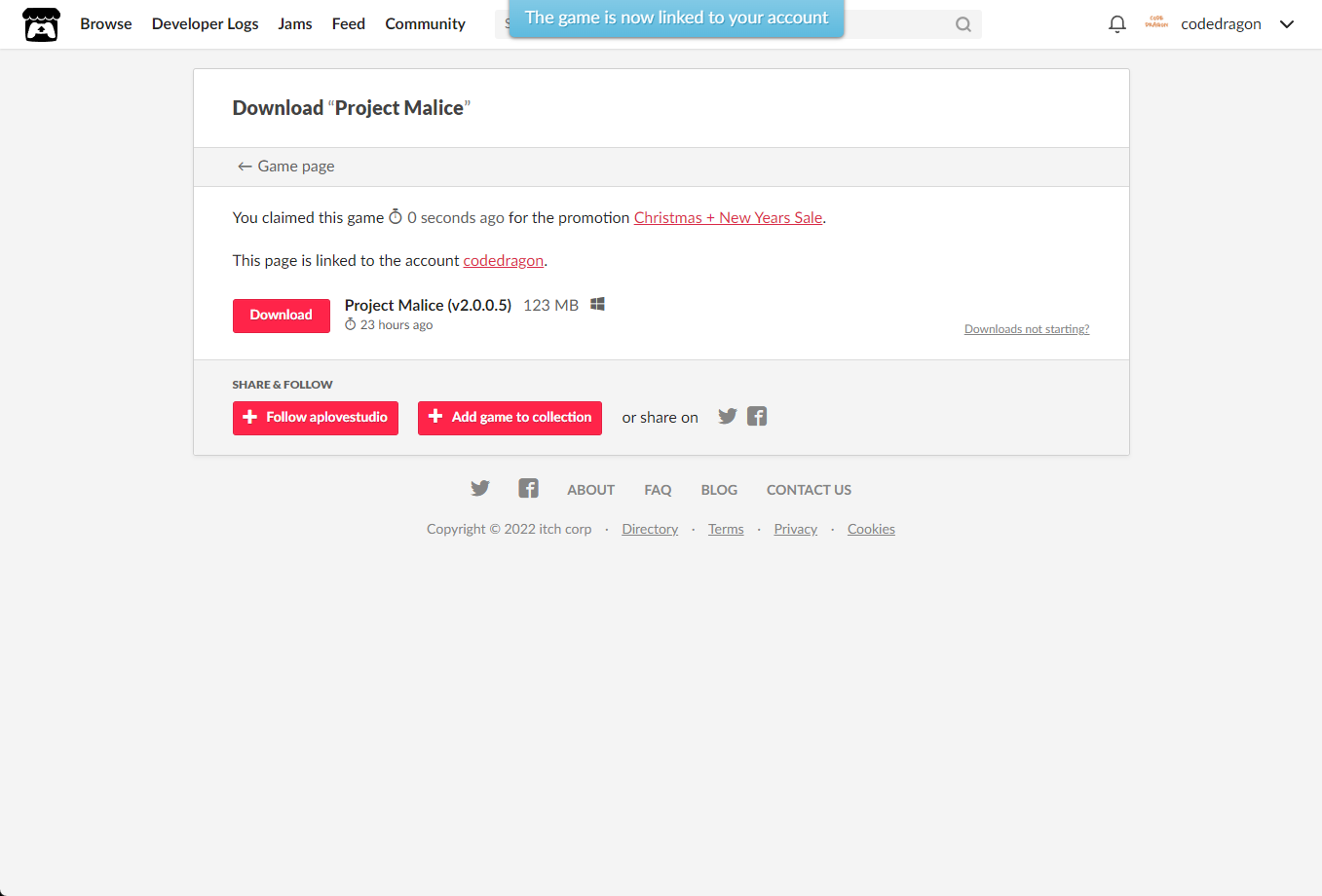Viewport: 1322px width, 896px height.
Task: Open the Privacy link
Action: [796, 529]
